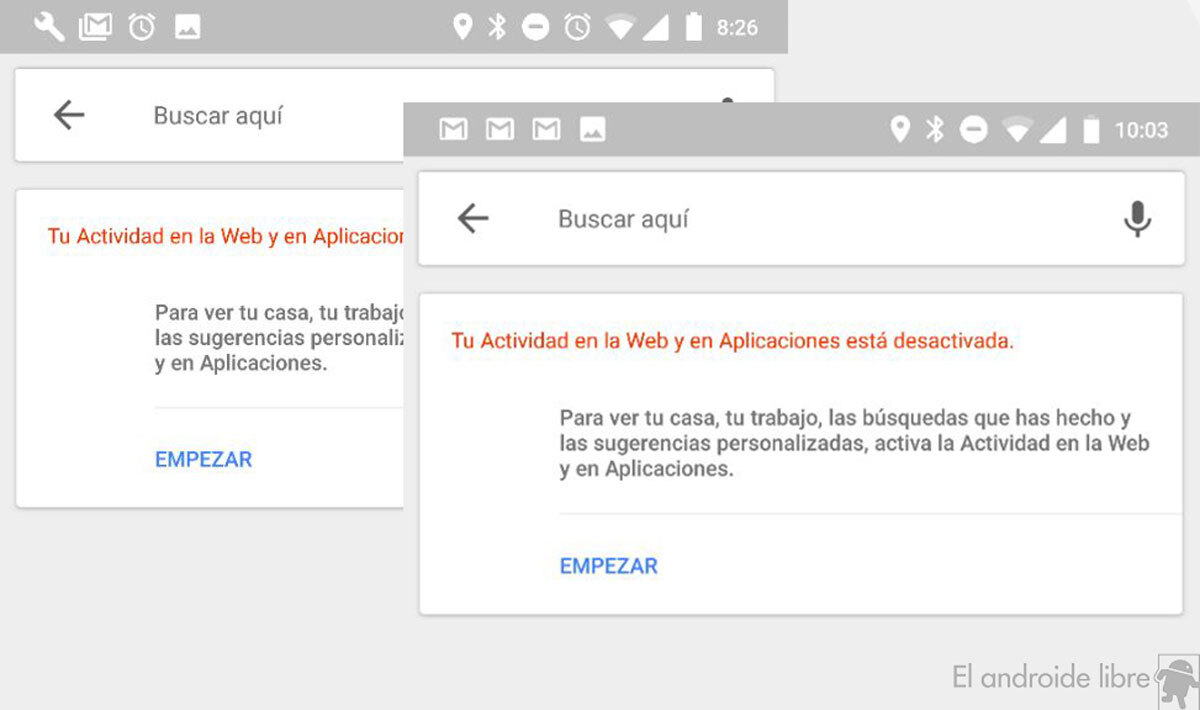The width and height of the screenshot is (1200, 710).
Task: Tap the image icon in the 8:26 status bar
Action: tap(187, 28)
